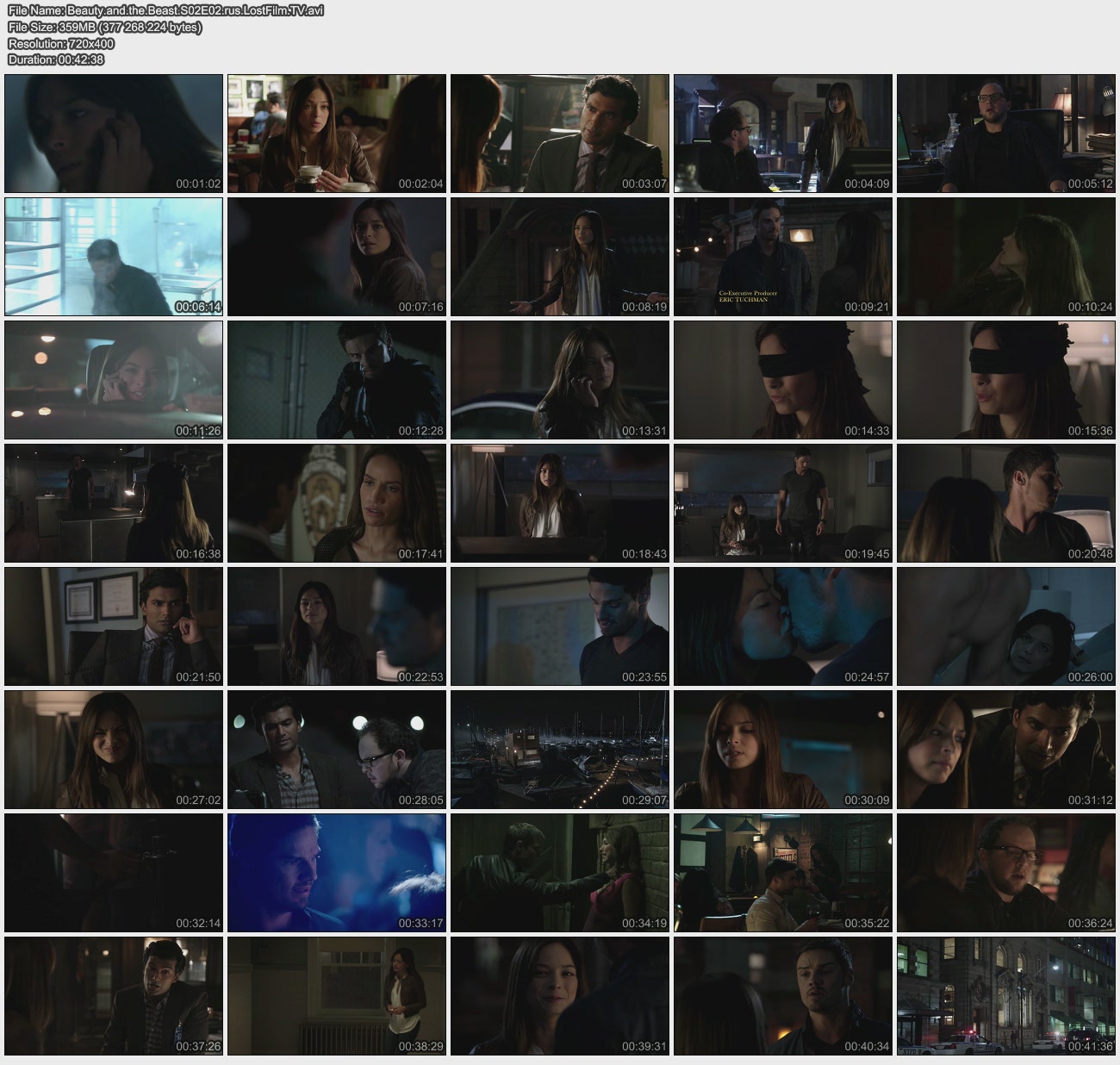Select the street with police cars at 00:41:36
The width and height of the screenshot is (1120, 1065).
pos(1006,996)
